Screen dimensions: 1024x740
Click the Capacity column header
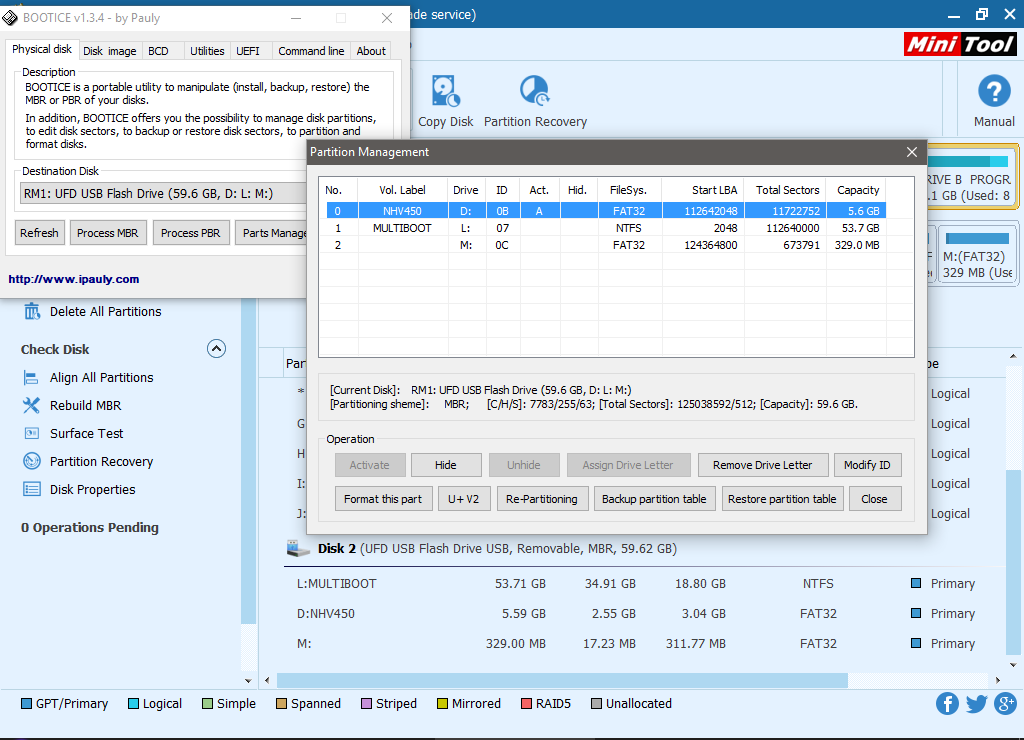(856, 190)
